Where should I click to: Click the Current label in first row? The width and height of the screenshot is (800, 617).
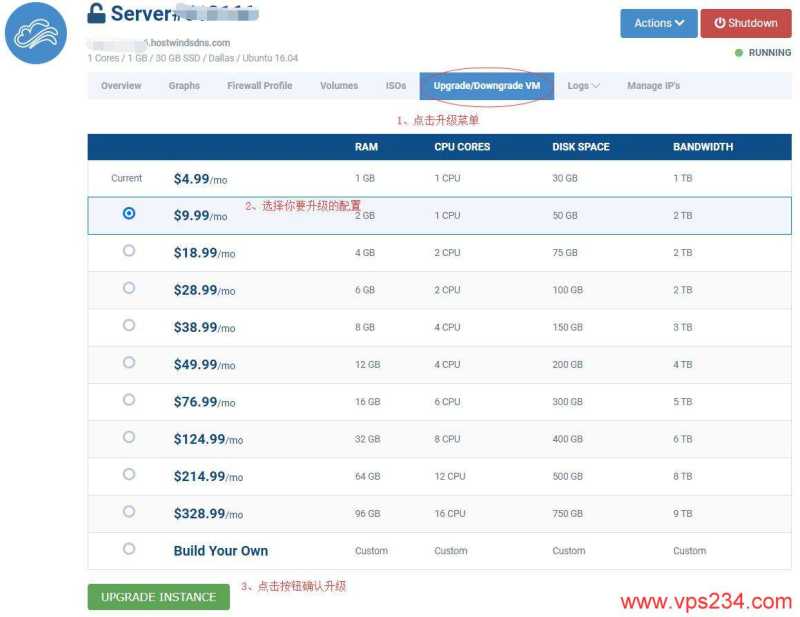[127, 178]
